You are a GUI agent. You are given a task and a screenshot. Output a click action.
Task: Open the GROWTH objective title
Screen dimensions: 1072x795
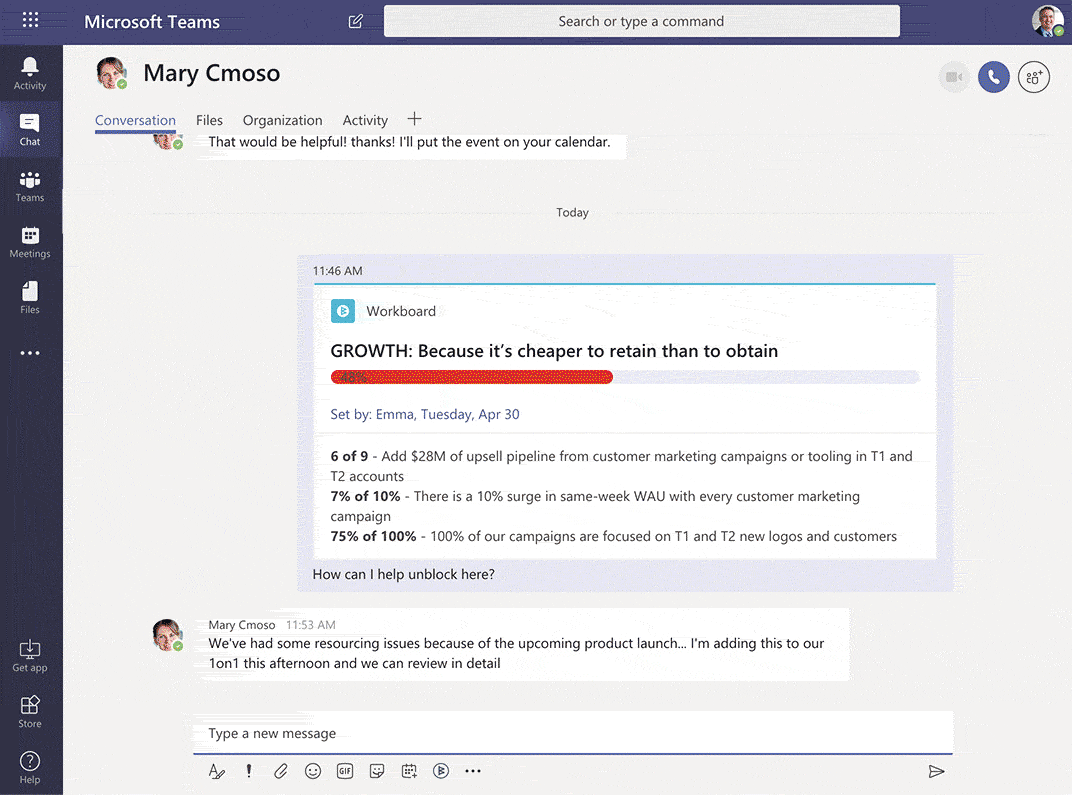pos(554,351)
